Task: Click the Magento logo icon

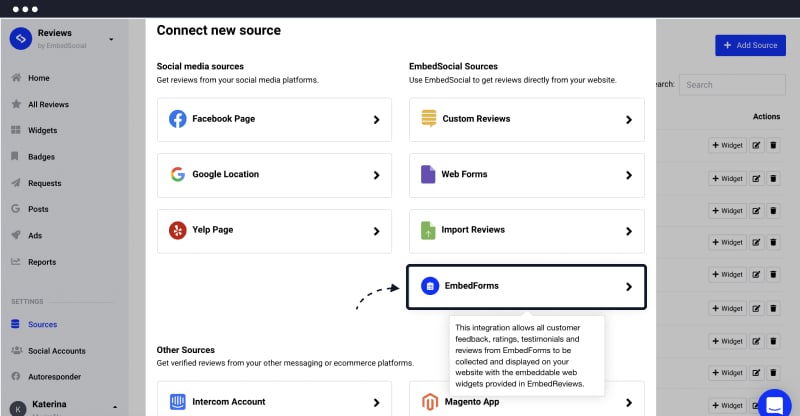Action: (430, 402)
